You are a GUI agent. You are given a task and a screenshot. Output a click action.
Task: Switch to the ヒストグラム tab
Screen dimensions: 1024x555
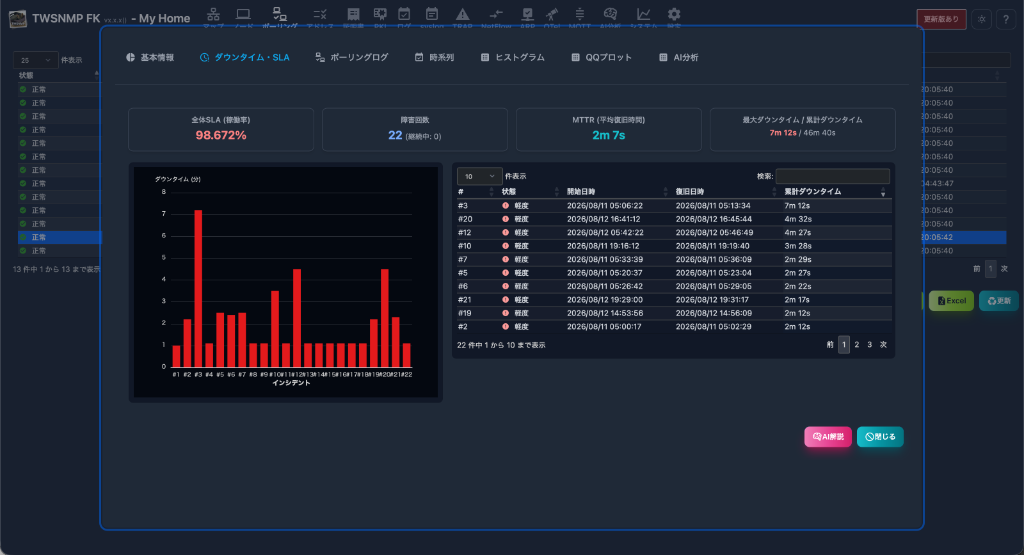click(x=513, y=57)
